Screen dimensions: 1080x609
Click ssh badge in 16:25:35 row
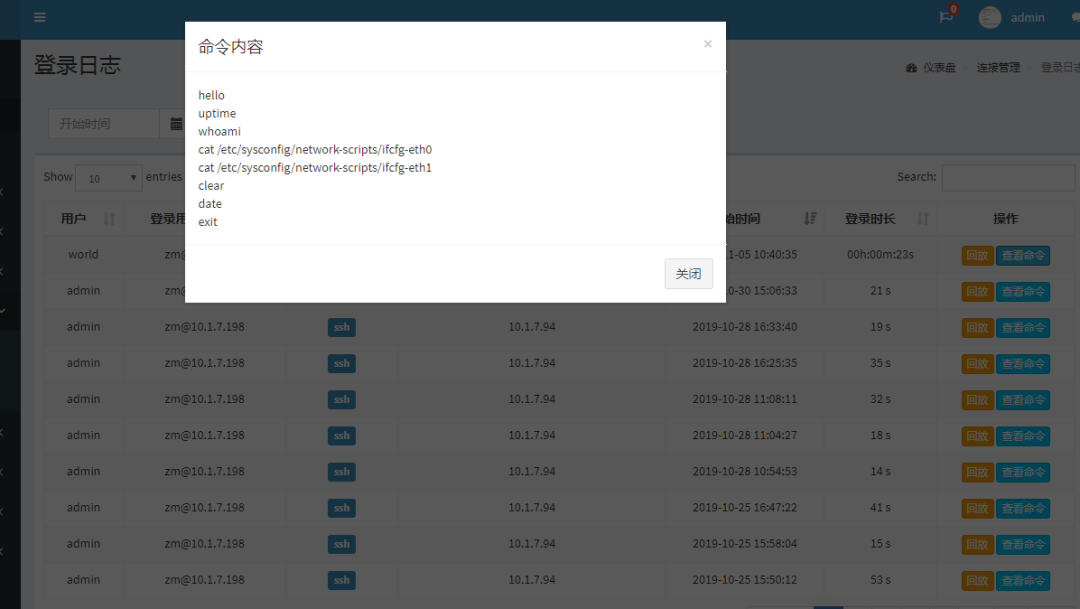pos(342,363)
